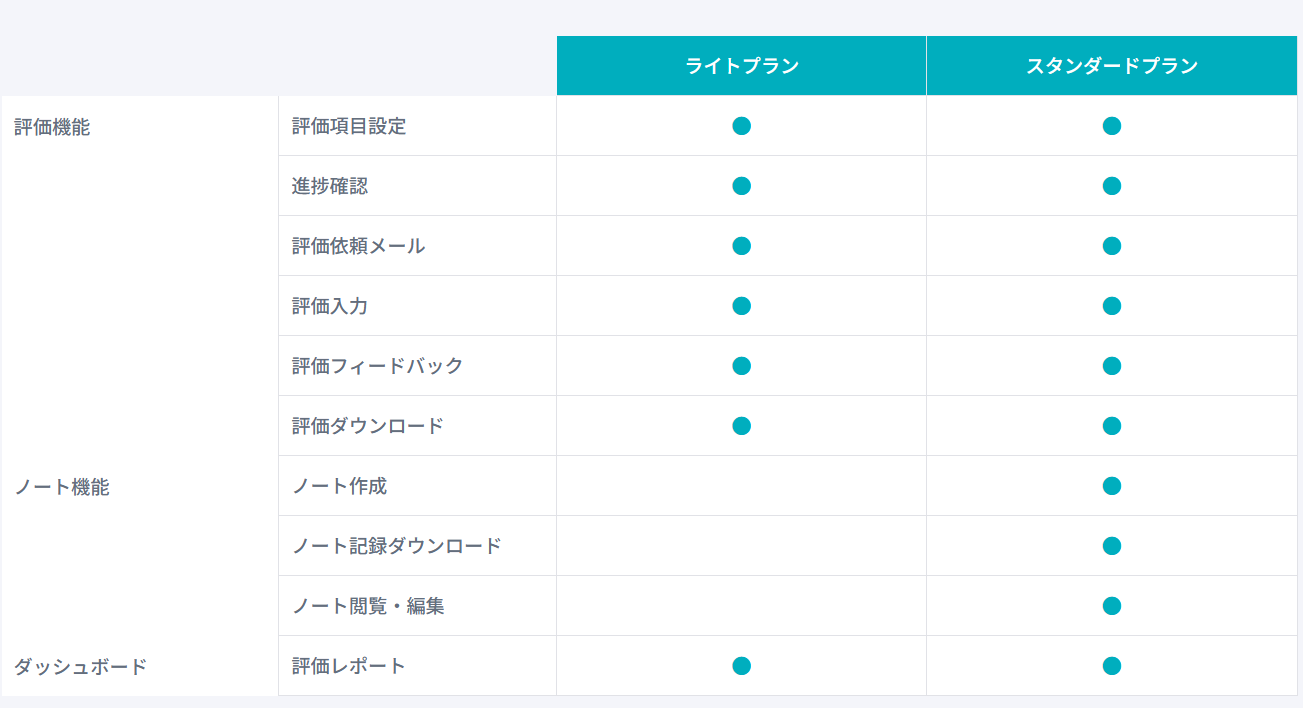This screenshot has height=708, width=1303.
Task: Select the ノート機能 category label
Action: point(62,487)
